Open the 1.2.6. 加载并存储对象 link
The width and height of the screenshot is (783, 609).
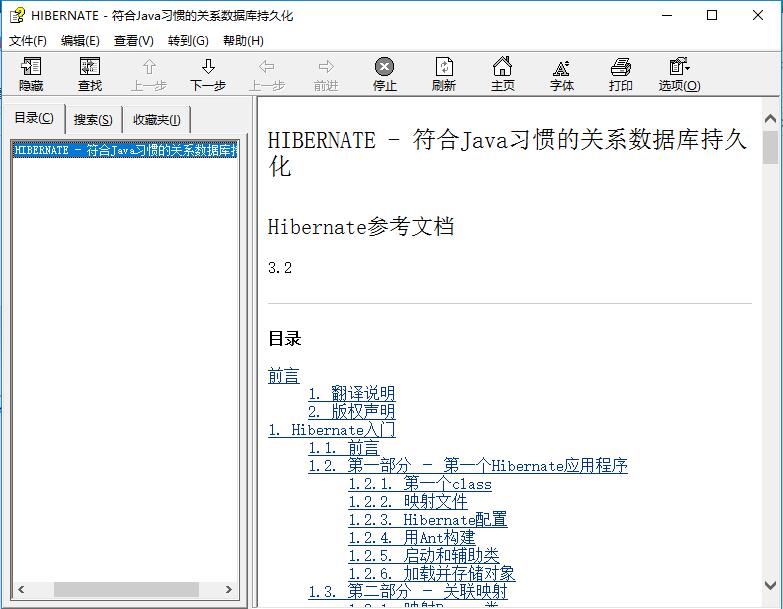(x=432, y=574)
